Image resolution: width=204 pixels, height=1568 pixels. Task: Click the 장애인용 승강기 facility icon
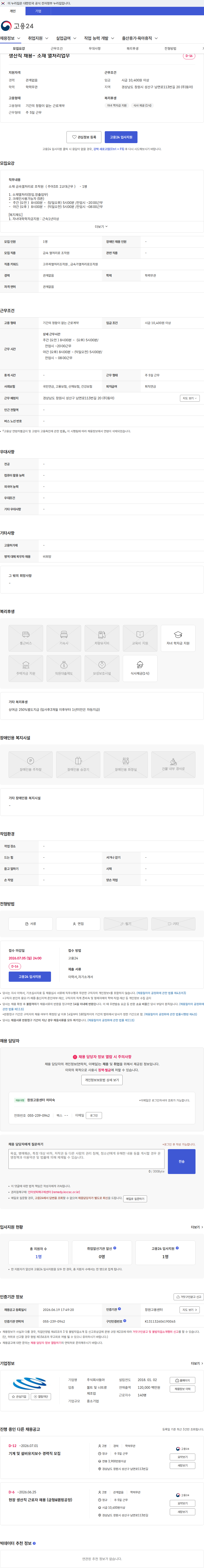pos(78,764)
